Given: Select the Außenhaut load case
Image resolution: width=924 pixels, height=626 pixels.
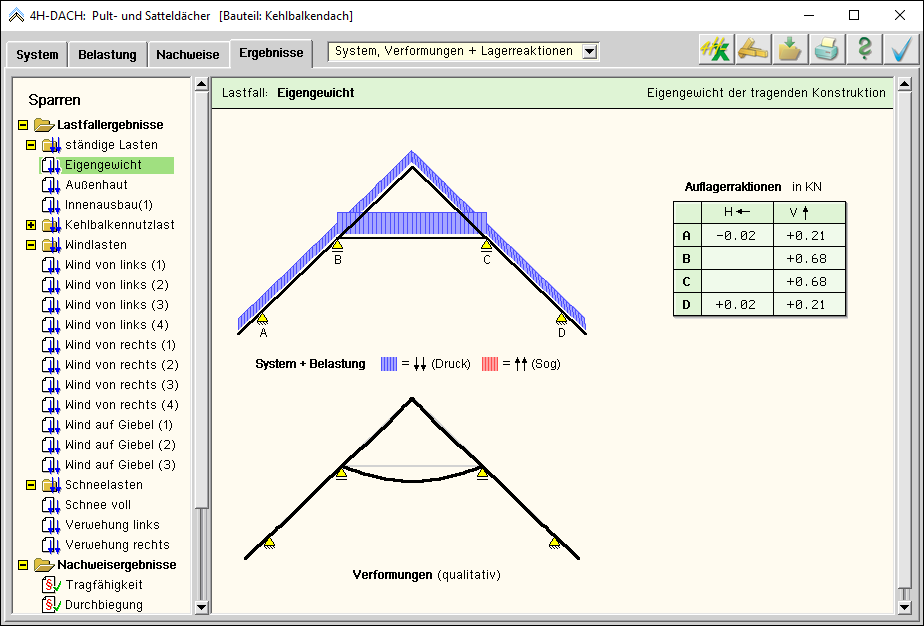Looking at the screenshot, I should pyautogui.click(x=96, y=185).
